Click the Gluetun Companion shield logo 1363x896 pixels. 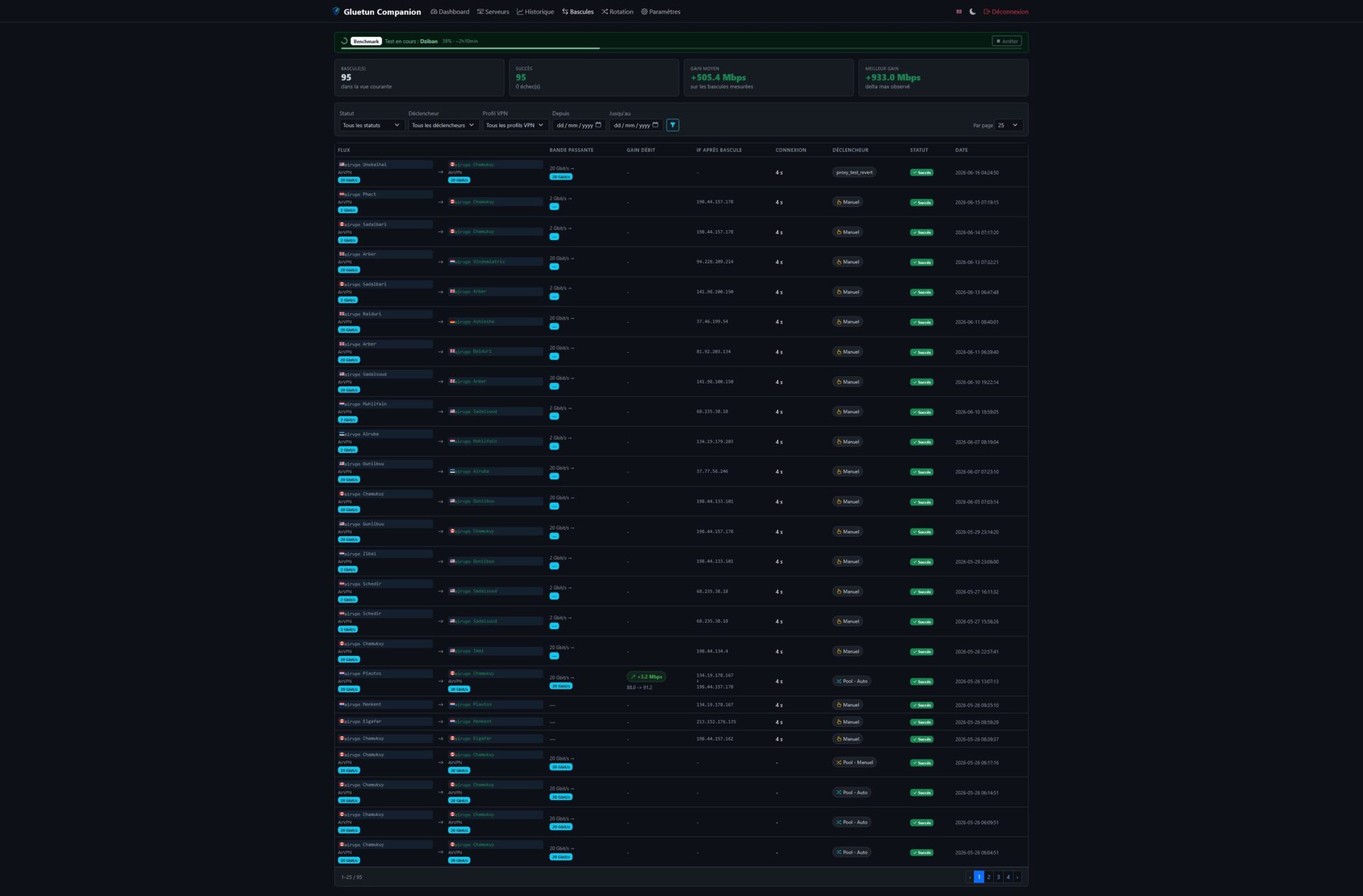click(336, 11)
